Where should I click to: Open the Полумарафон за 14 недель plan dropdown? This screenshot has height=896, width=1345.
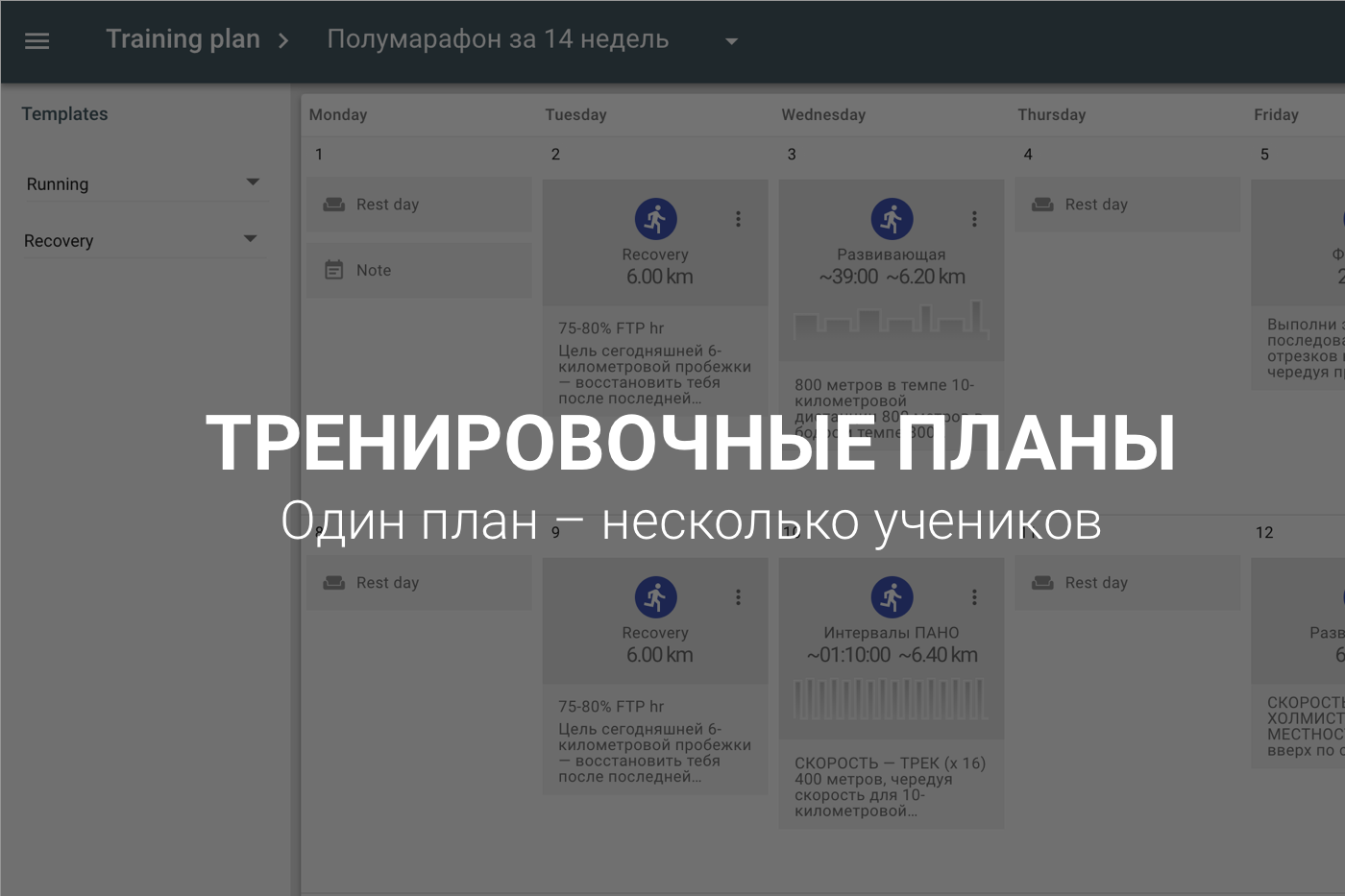point(730,40)
